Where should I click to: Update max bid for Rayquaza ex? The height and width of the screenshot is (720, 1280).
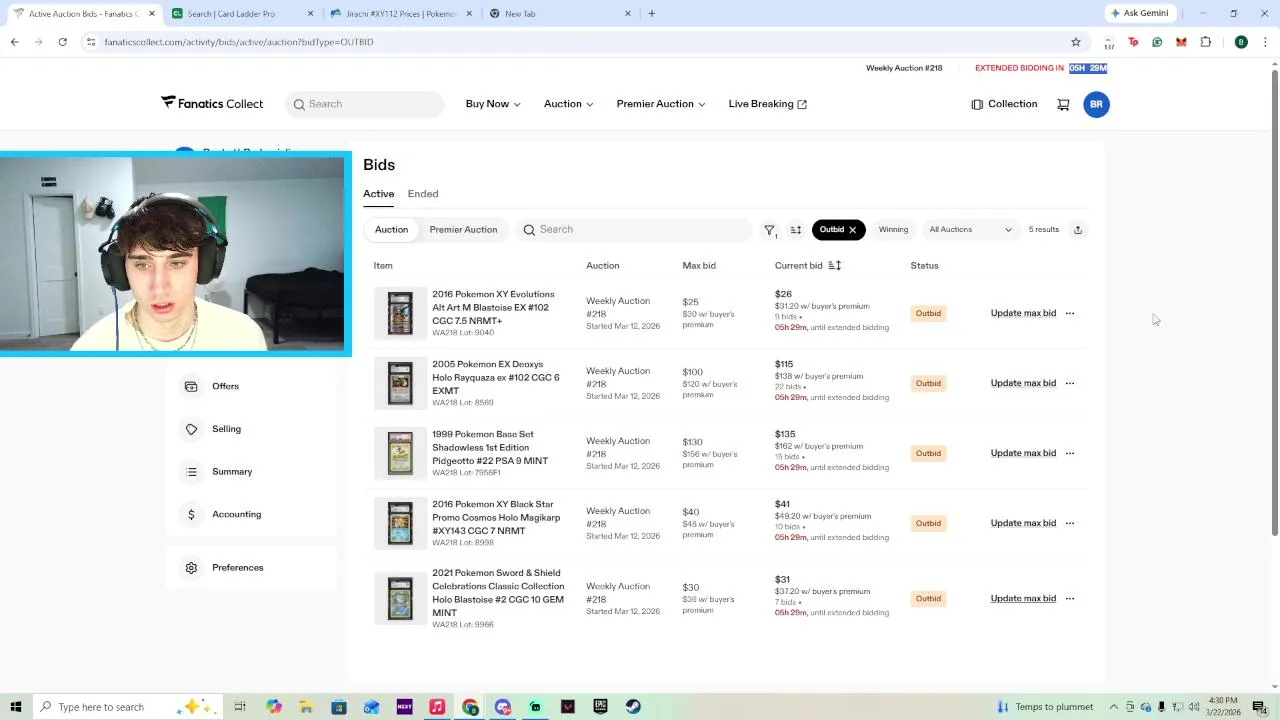[x=1023, y=383]
